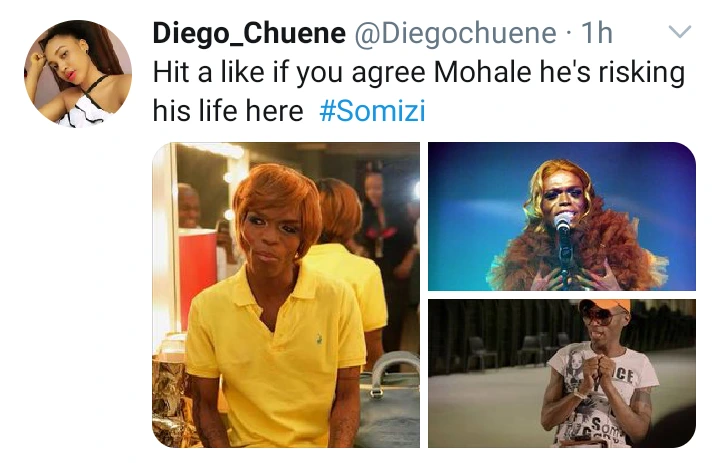This screenshot has width=720, height=463.
Task: Click the Diego_Chuene display name
Action: click(249, 33)
